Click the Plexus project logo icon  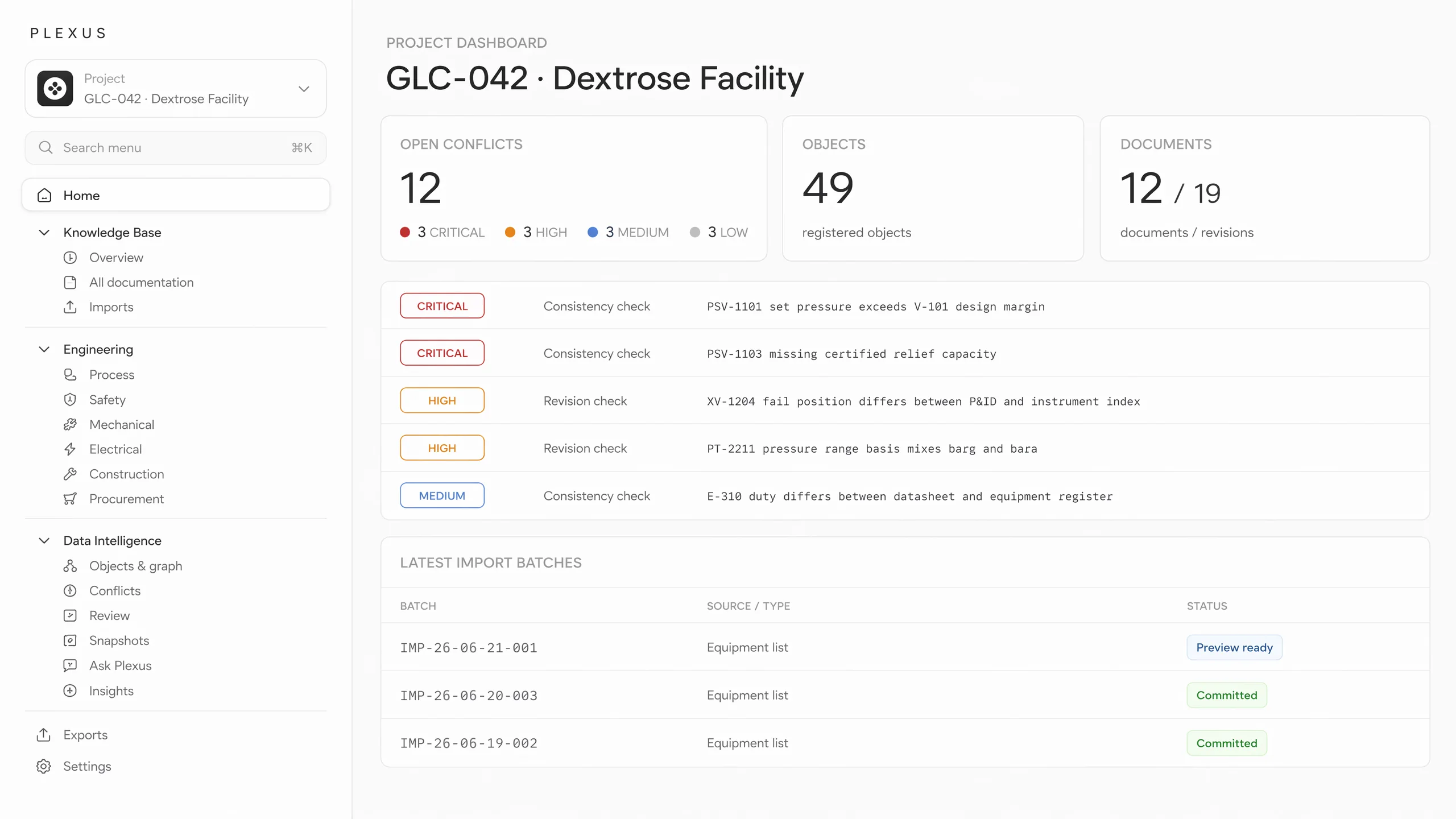point(55,89)
